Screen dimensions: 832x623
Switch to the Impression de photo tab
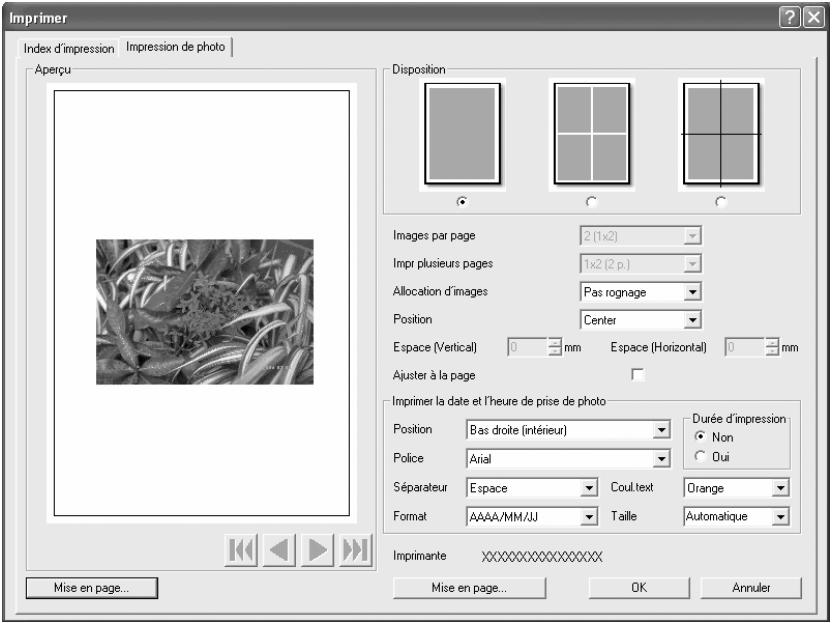coord(176,47)
